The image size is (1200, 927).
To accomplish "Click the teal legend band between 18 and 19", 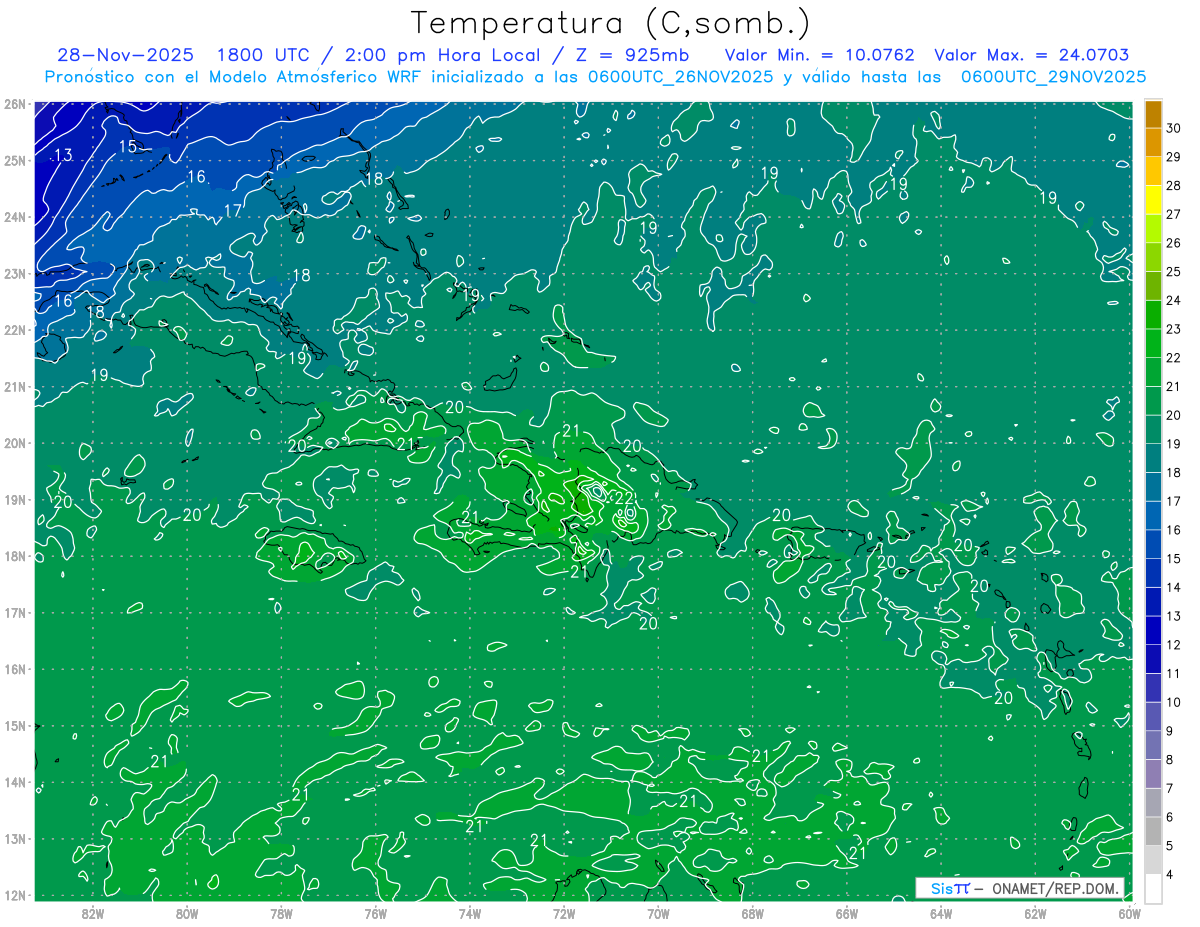I will click(1153, 458).
